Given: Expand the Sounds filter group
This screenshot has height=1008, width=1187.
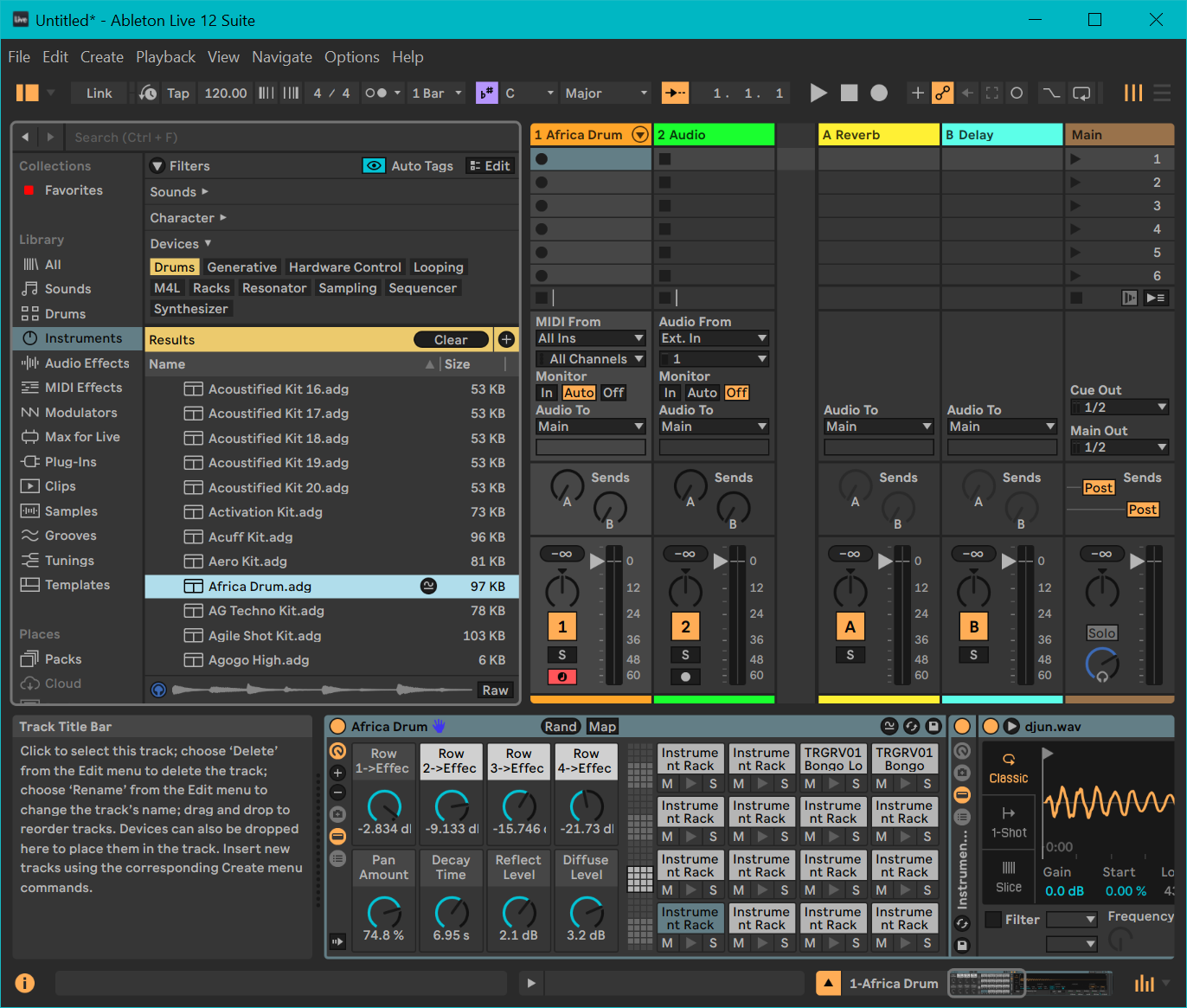Looking at the screenshot, I should coord(179,192).
